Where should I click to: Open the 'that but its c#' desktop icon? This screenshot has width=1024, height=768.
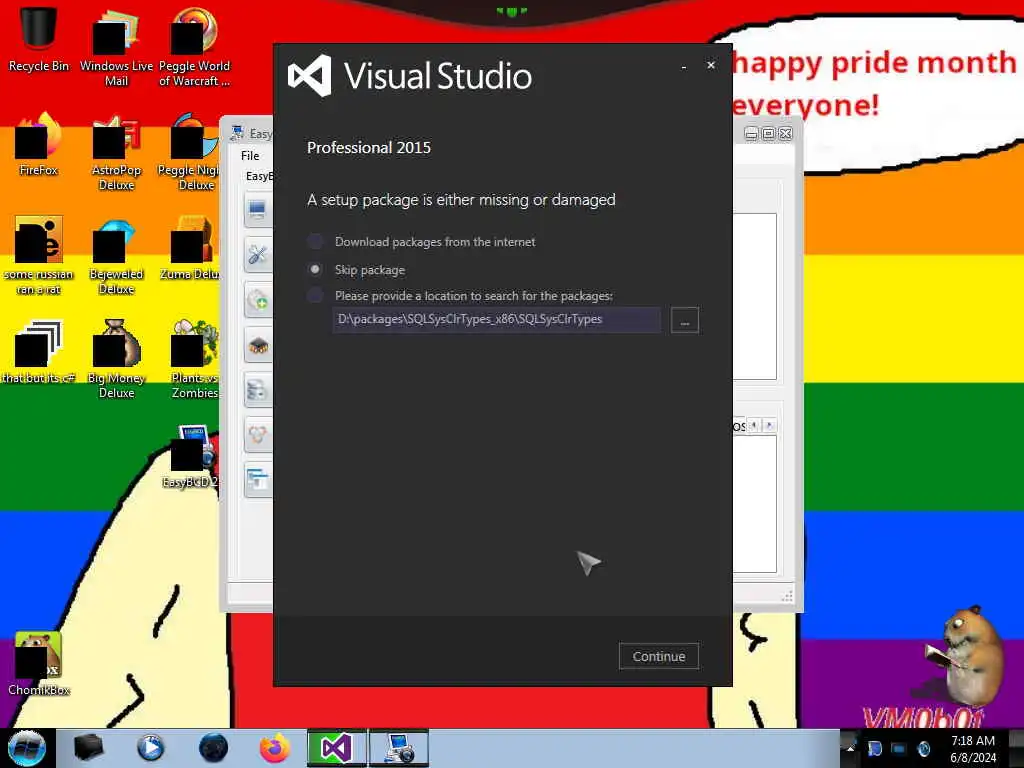(x=39, y=351)
